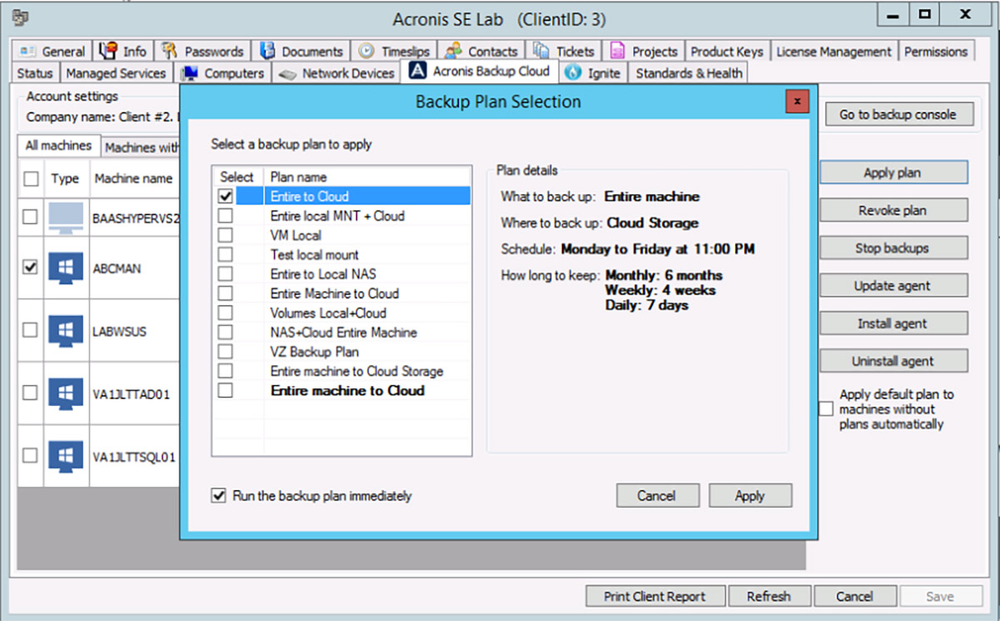Switch to License Management tab
The image size is (1000, 621).
pyautogui.click(x=834, y=52)
